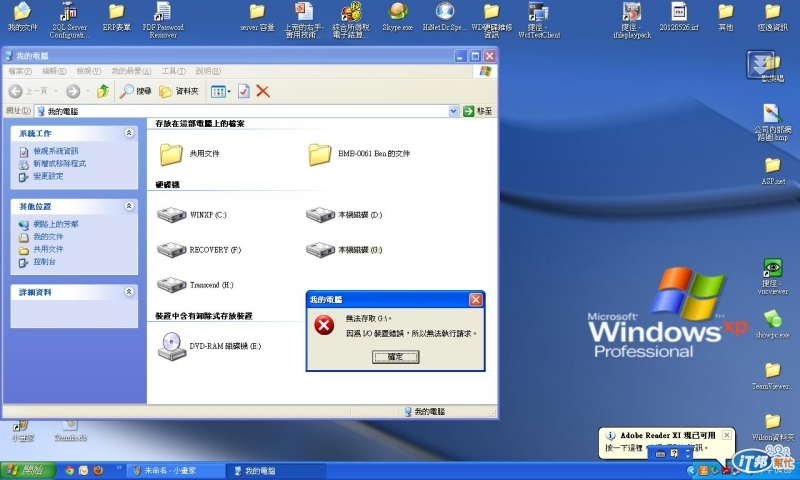This screenshot has height=480, width=800.
Task: Select the 20120526.inf desktop file
Action: point(679,17)
